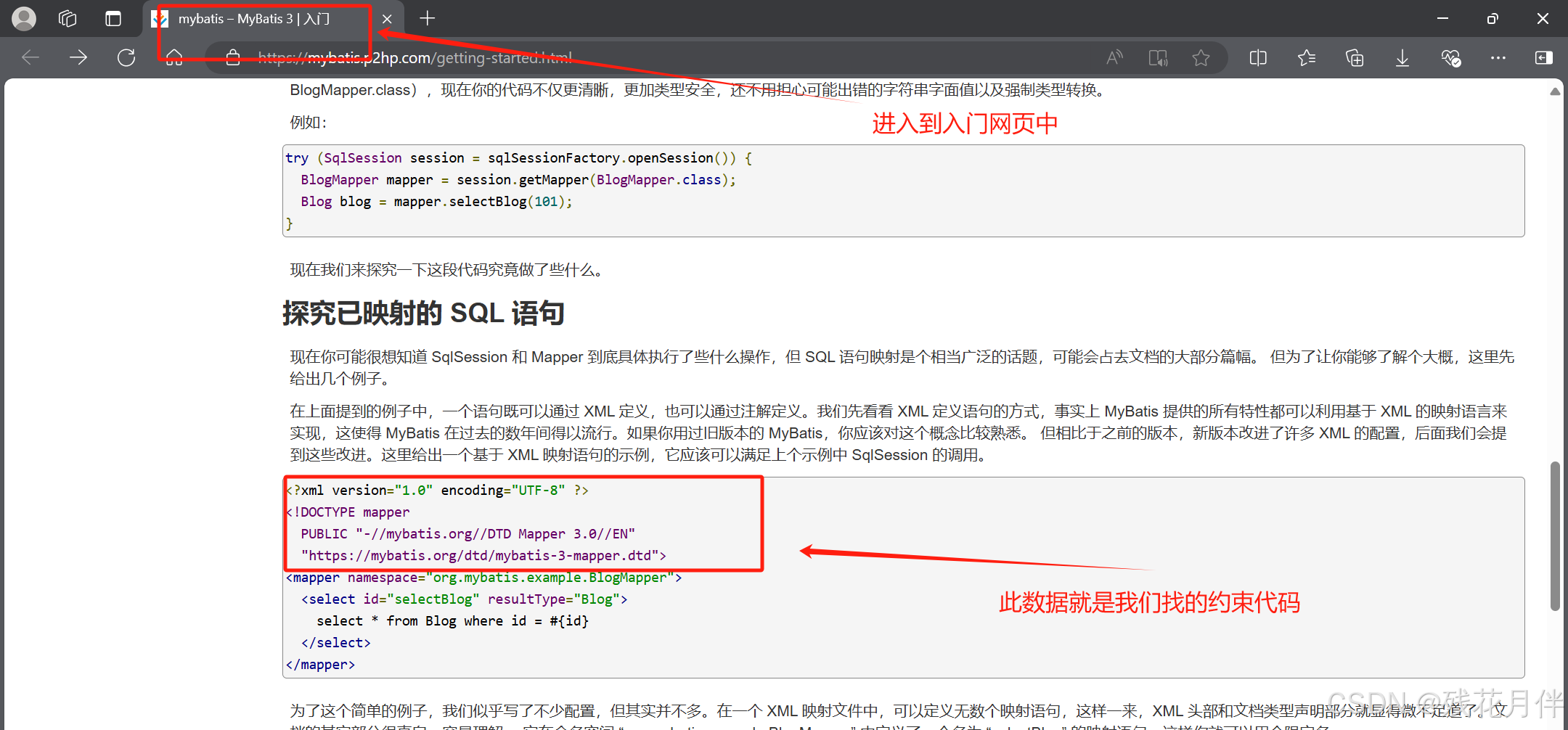Go forward to the next page
Image resolution: width=1568 pixels, height=730 pixels.
click(78, 57)
